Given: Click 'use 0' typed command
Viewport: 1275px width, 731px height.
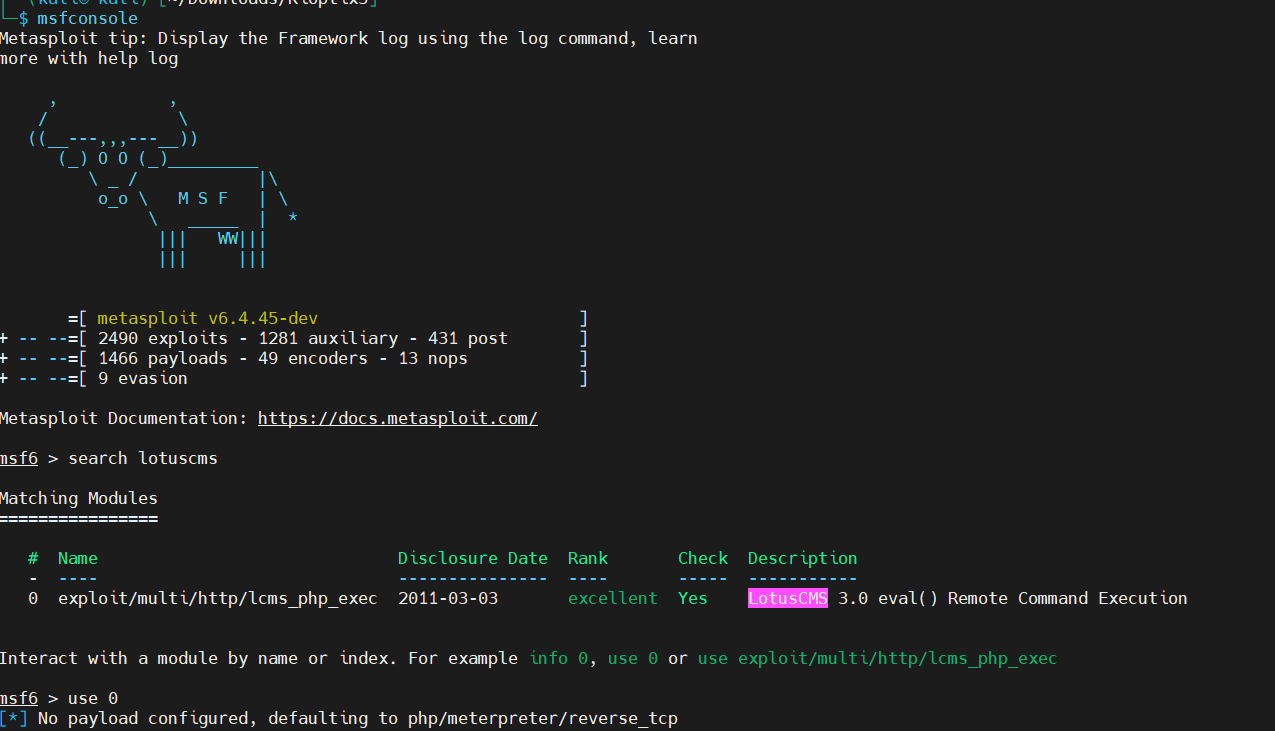Looking at the screenshot, I should (93, 698).
